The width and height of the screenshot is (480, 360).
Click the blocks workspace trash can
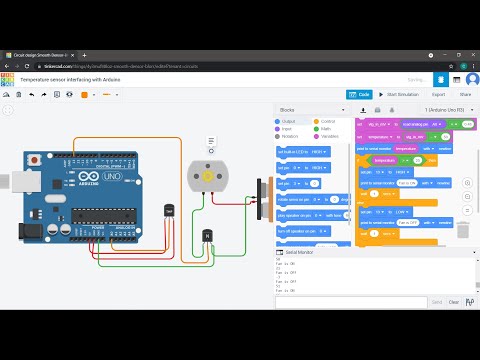click(463, 230)
